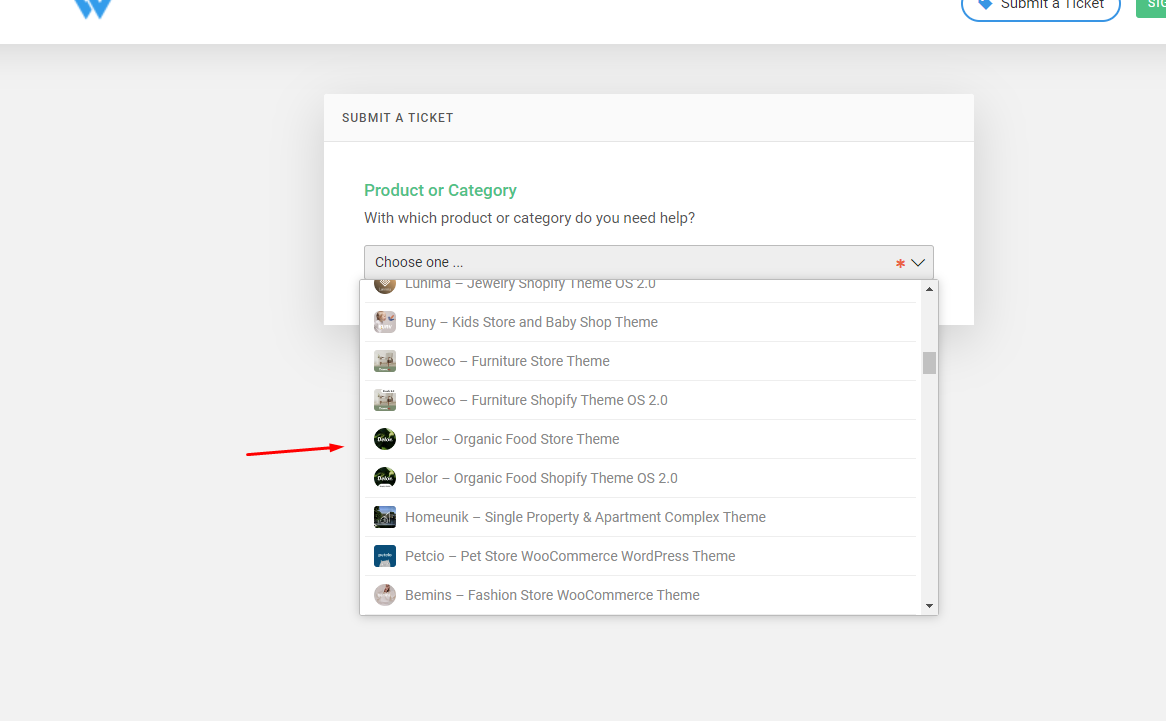Open the Submit a Ticket button

point(1040,7)
